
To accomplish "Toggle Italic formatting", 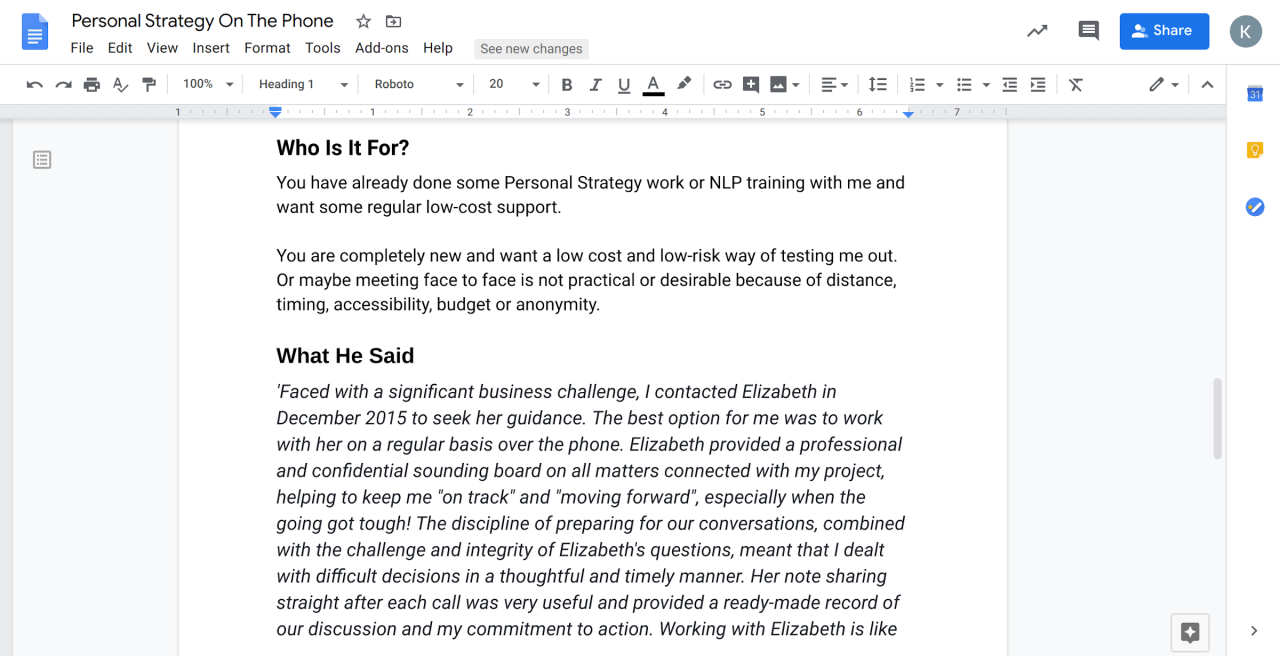I will click(x=596, y=85).
